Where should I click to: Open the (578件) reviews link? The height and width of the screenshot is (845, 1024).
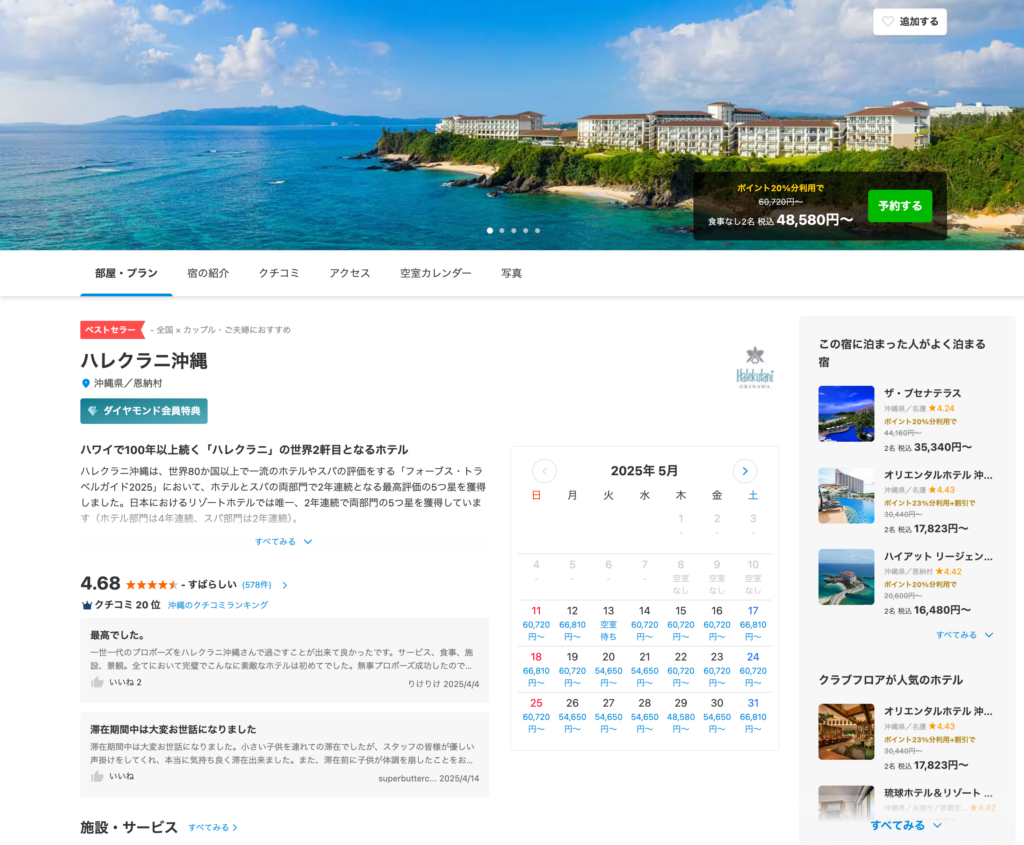coord(257,584)
